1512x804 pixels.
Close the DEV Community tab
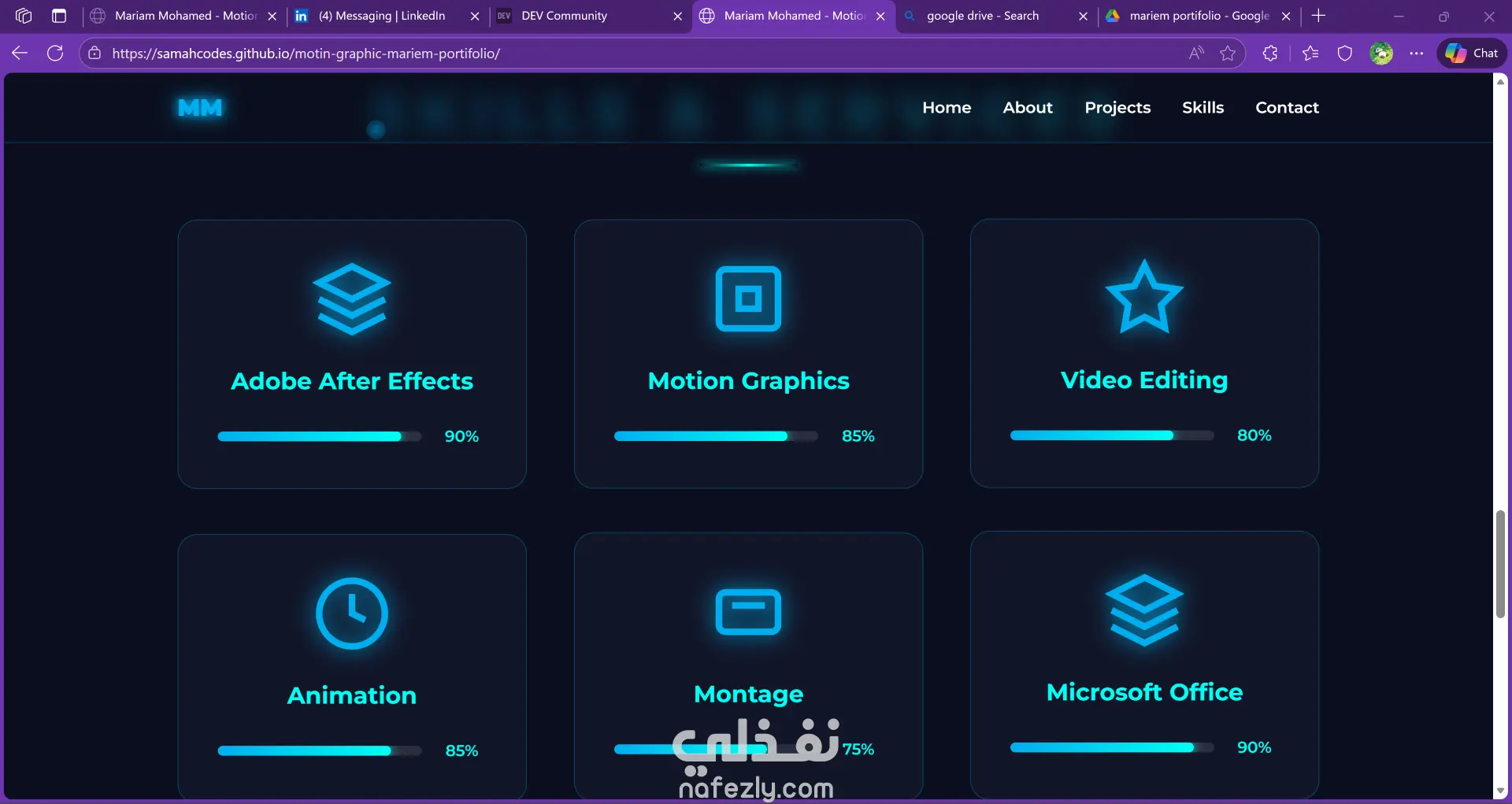tap(678, 16)
